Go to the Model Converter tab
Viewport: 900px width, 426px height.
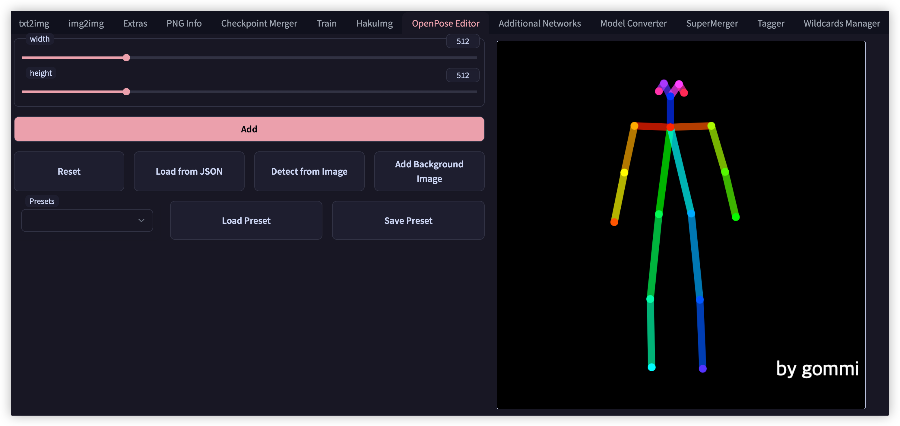click(x=633, y=24)
